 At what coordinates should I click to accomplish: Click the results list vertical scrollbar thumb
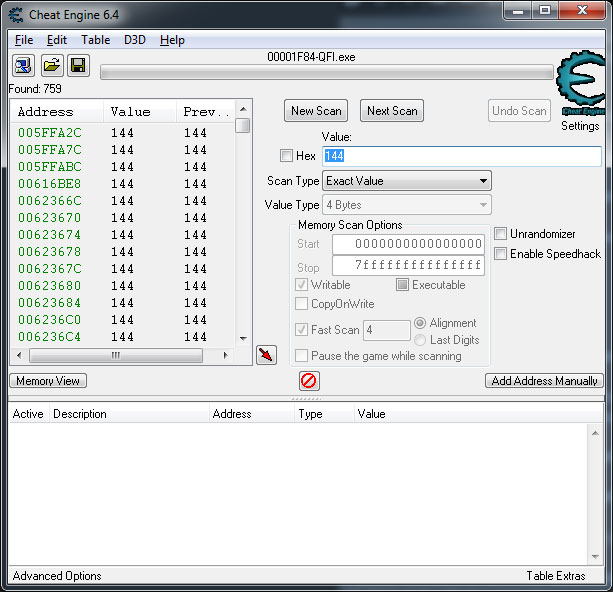(x=243, y=126)
